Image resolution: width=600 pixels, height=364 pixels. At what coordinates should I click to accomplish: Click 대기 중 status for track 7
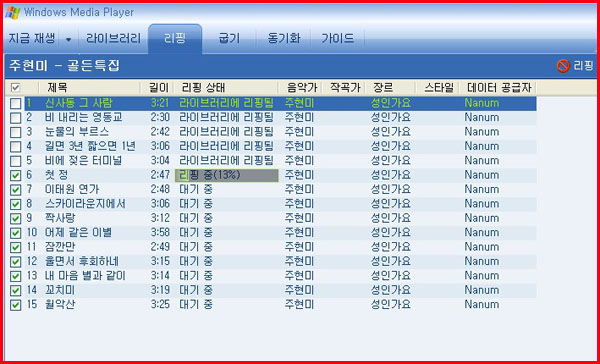pyautogui.click(x=196, y=189)
